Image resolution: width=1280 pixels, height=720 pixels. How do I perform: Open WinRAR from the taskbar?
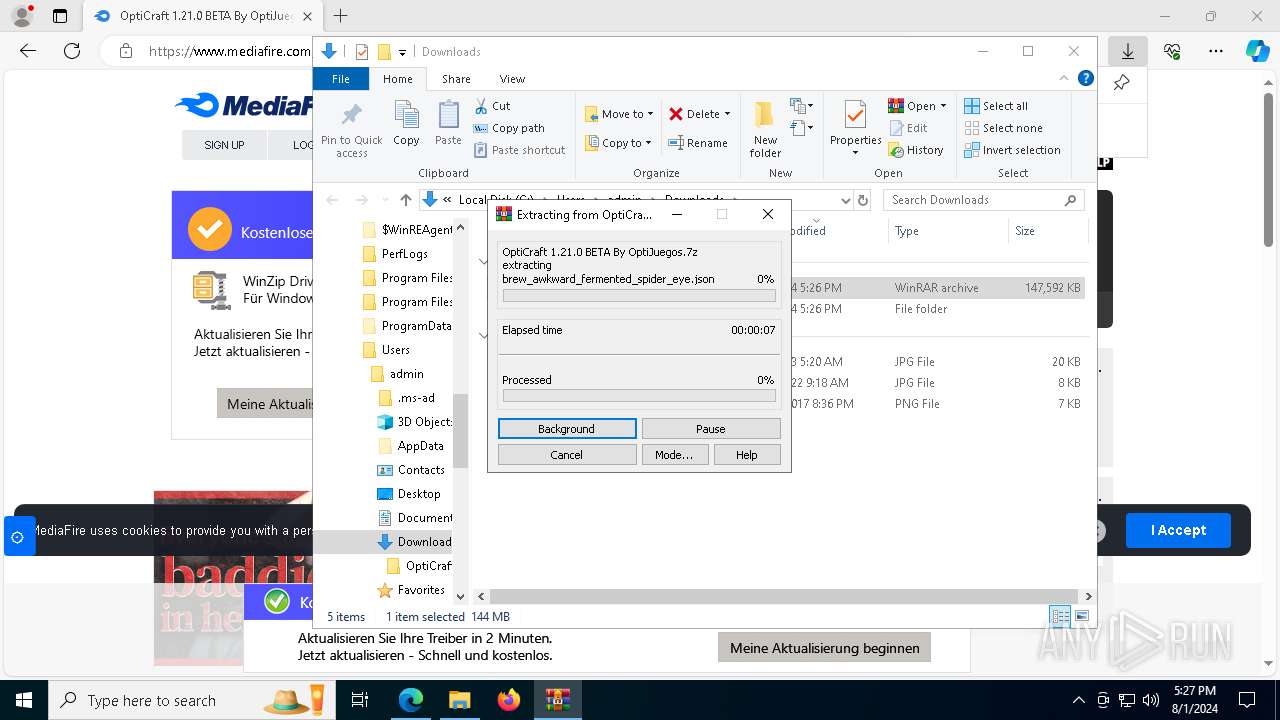point(557,700)
